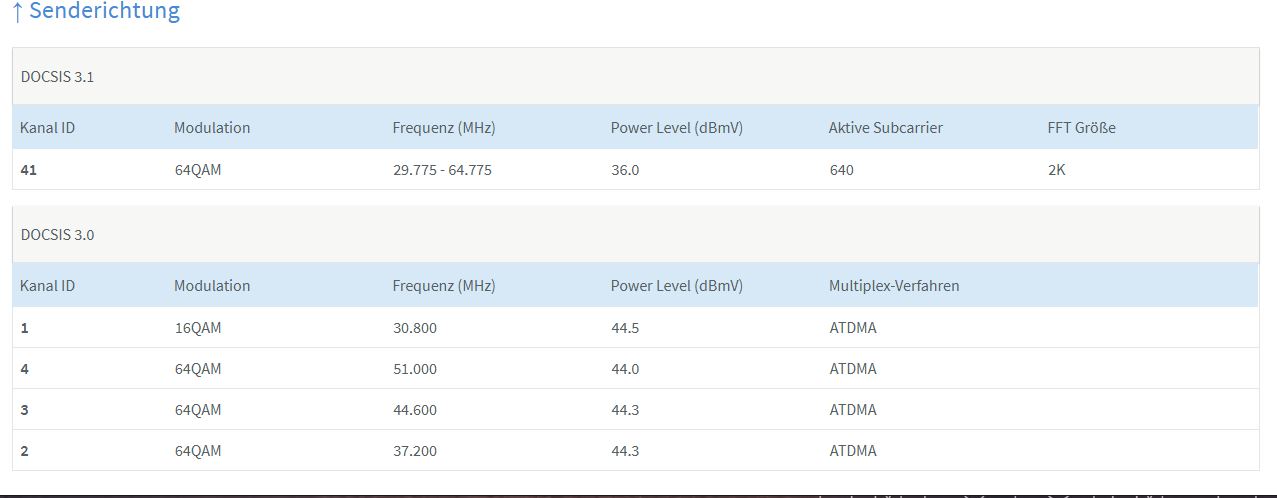The image size is (1277, 498).
Task: Select the DOCSIS 3.1 table title
Action: [57, 77]
